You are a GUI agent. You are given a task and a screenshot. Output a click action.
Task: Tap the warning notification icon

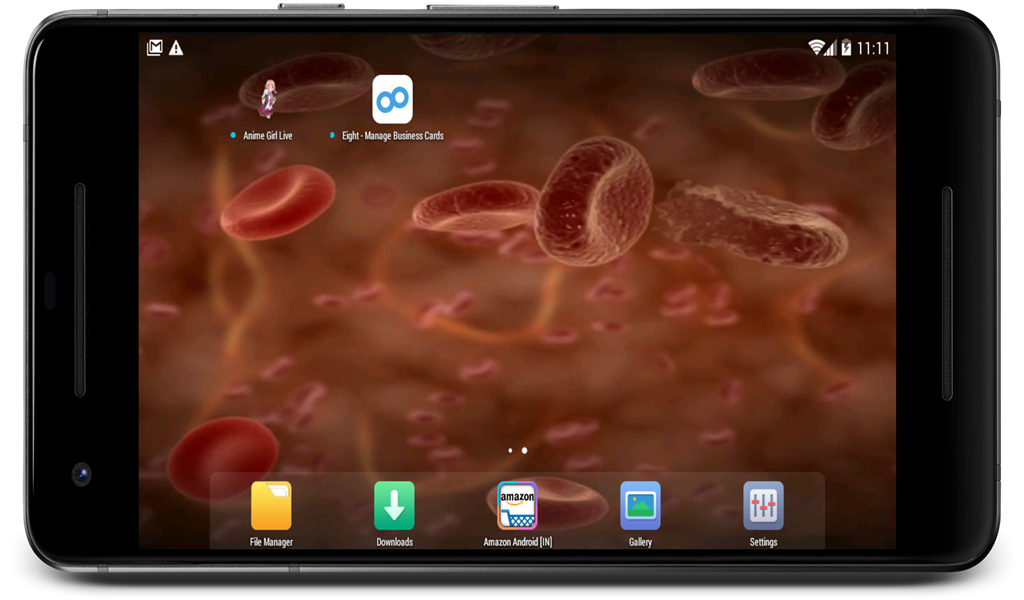(x=176, y=46)
